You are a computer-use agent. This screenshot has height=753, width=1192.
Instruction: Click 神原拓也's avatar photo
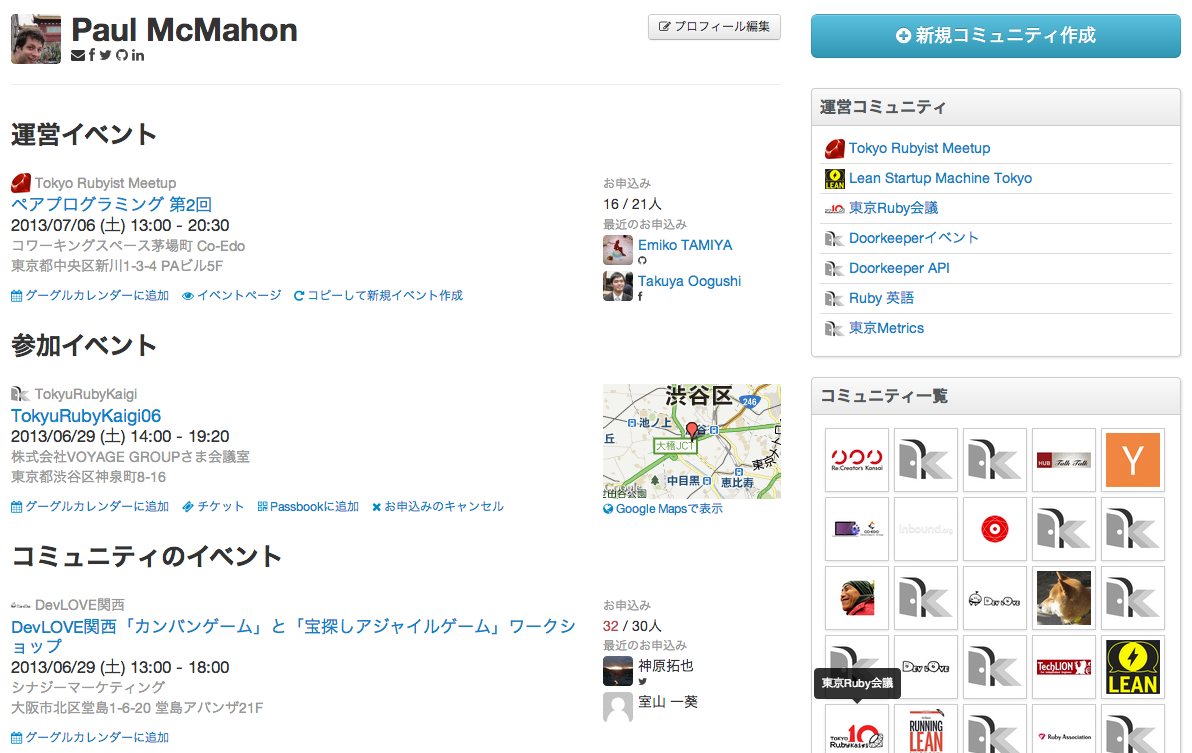coord(618,671)
